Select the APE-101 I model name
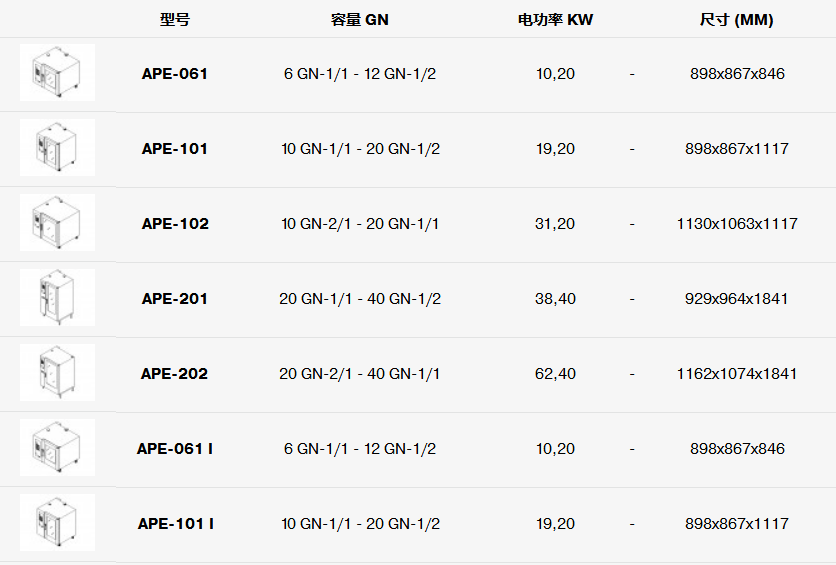Image resolution: width=836 pixels, height=565 pixels. pyautogui.click(x=175, y=524)
